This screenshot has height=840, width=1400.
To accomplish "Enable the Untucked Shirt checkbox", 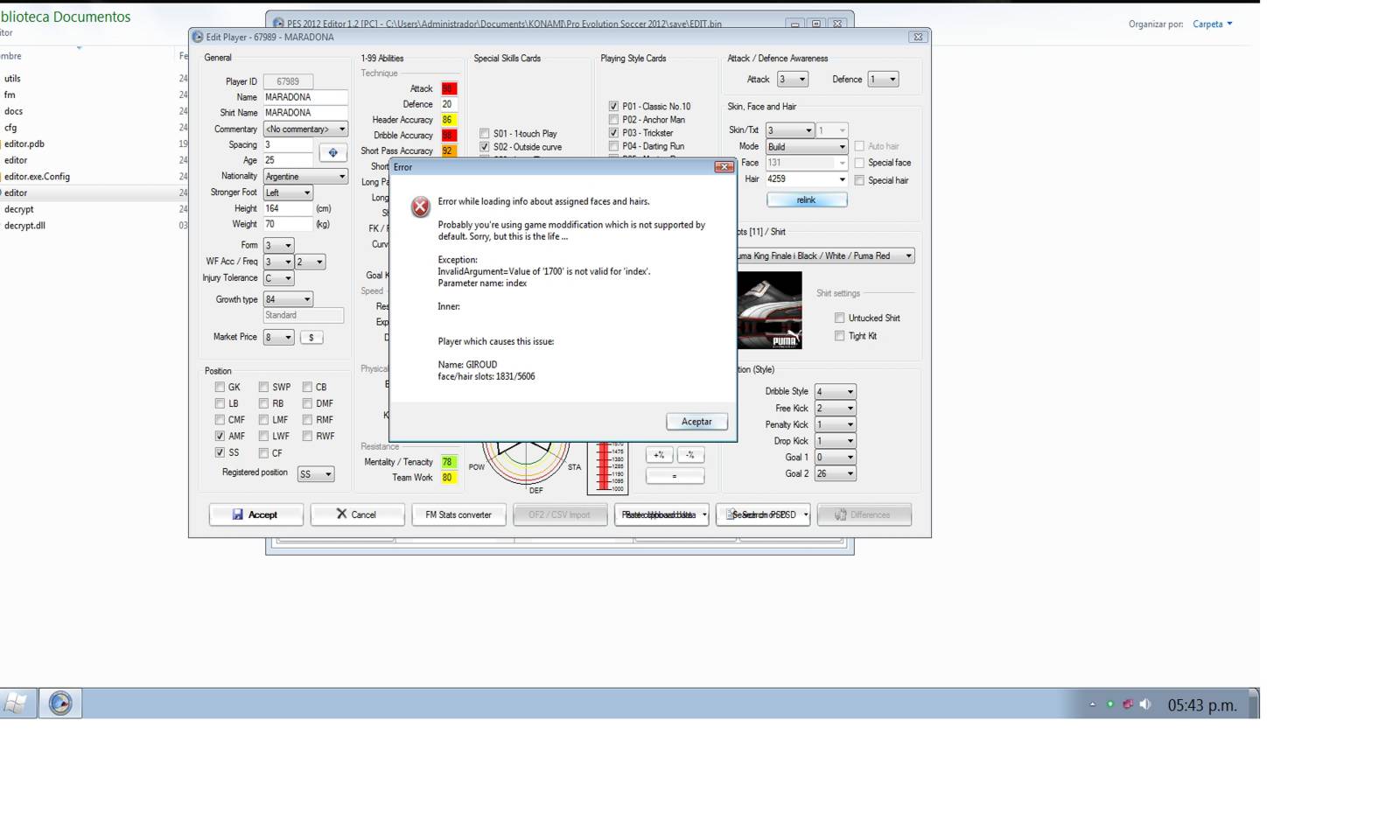I will click(x=840, y=318).
